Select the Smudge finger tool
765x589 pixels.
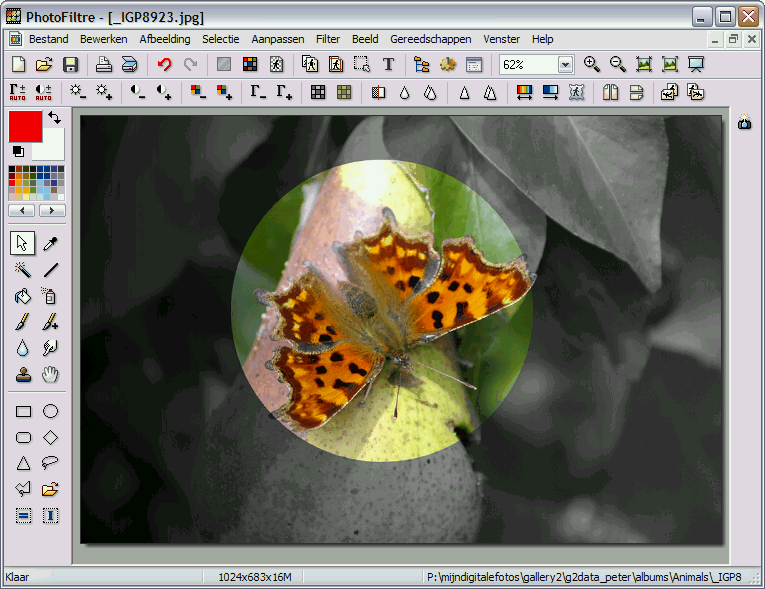pos(50,348)
